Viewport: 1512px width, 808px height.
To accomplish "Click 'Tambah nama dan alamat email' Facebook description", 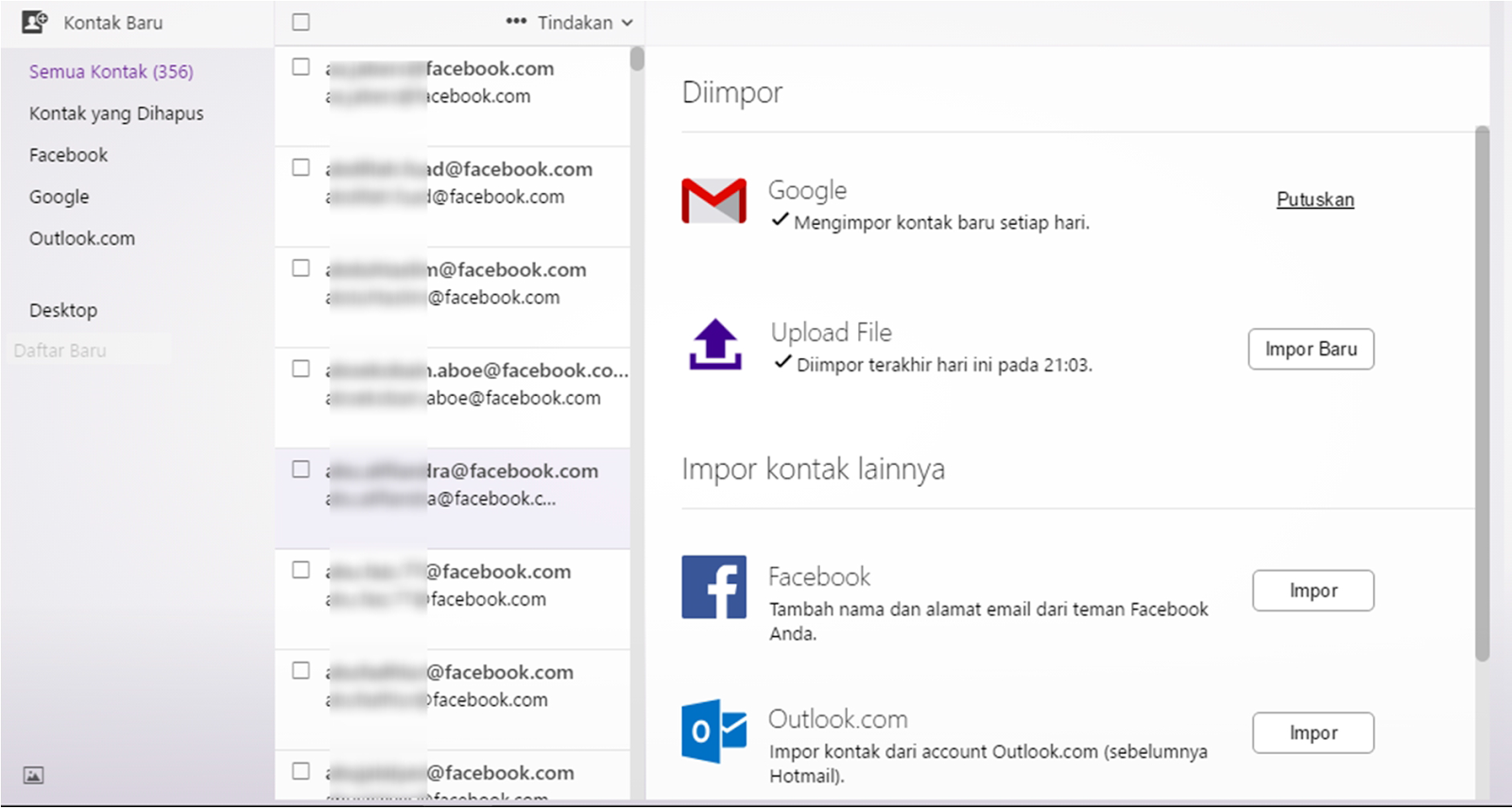I will tap(988, 621).
